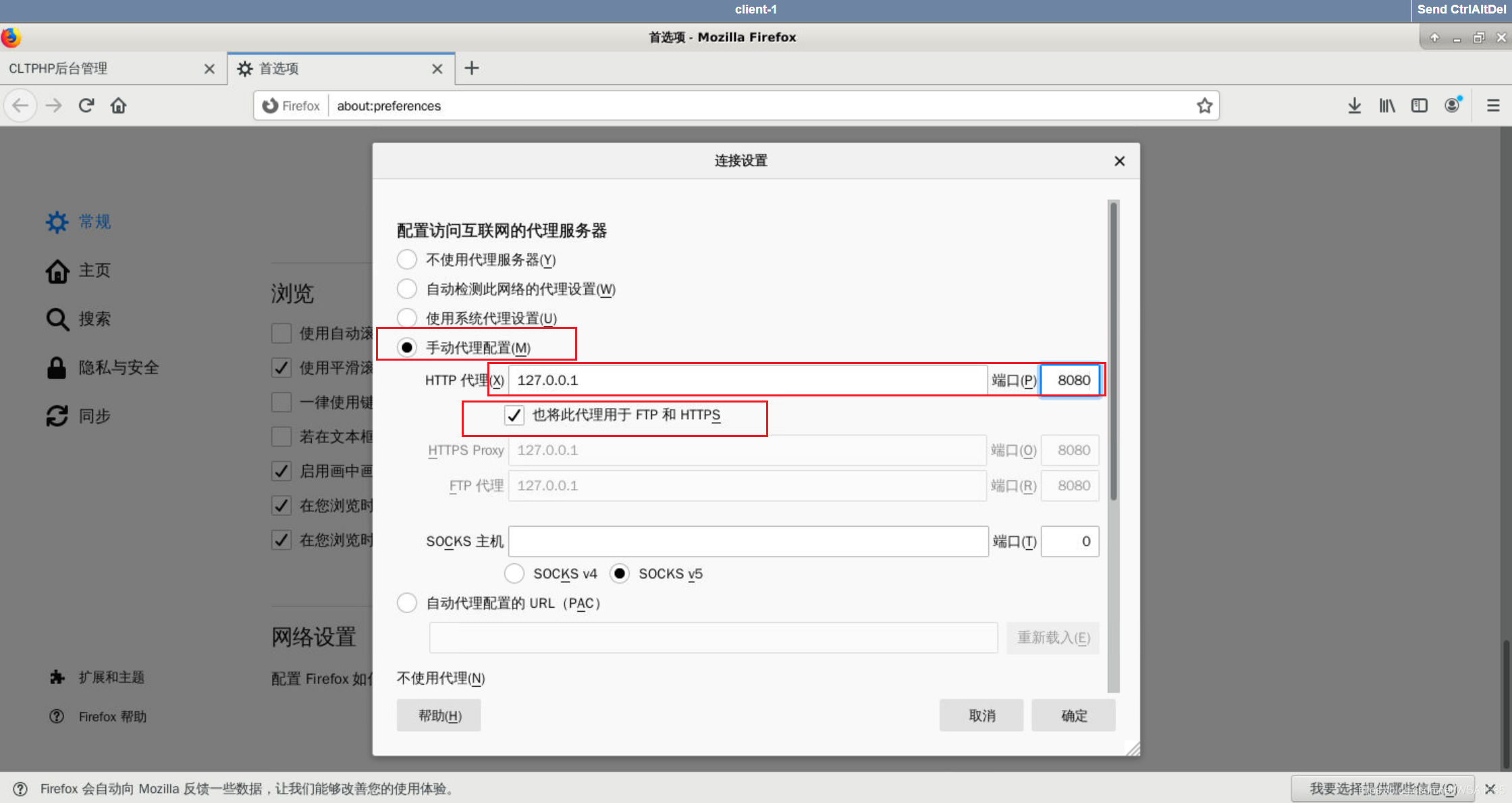
Task: Close the 连接设置 dialog with X
Action: click(1120, 161)
